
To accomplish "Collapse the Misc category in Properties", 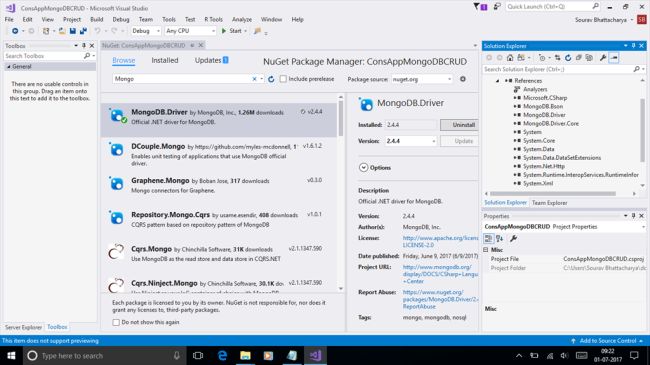I will (x=486, y=250).
